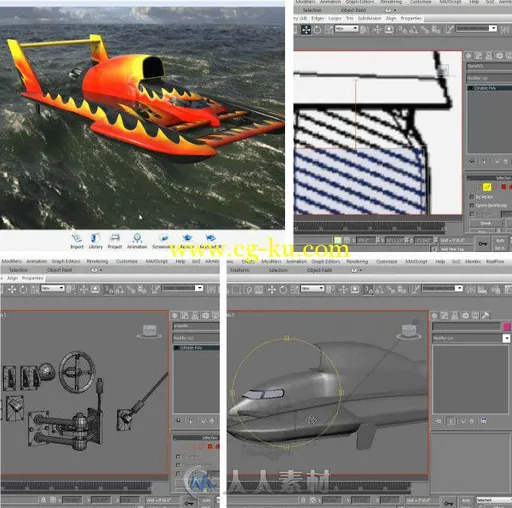This screenshot has height=508, width=512.
Task: Click the ViewCube in the bottom-right viewport
Action: click(409, 330)
